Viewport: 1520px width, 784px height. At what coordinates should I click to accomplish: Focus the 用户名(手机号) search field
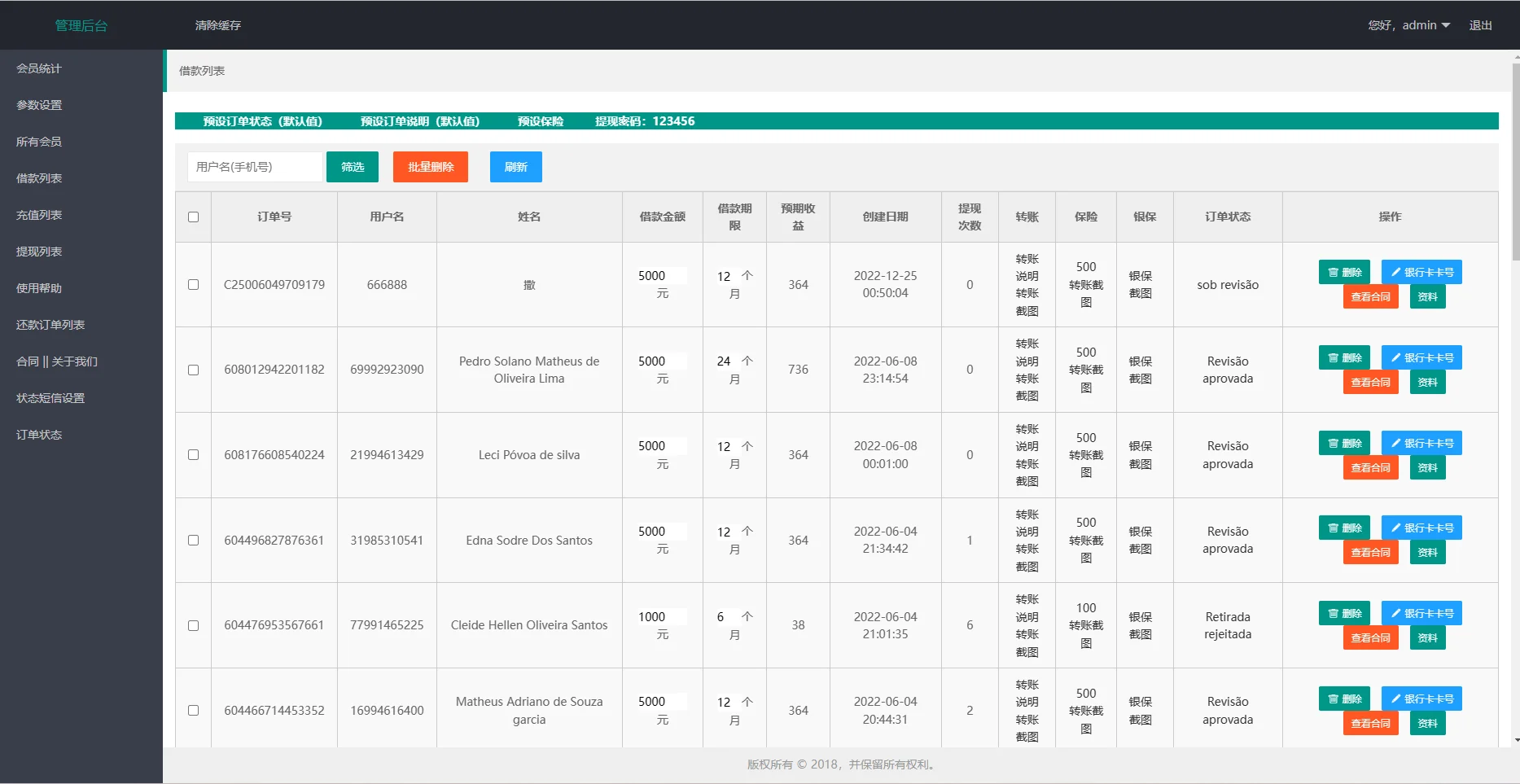255,167
